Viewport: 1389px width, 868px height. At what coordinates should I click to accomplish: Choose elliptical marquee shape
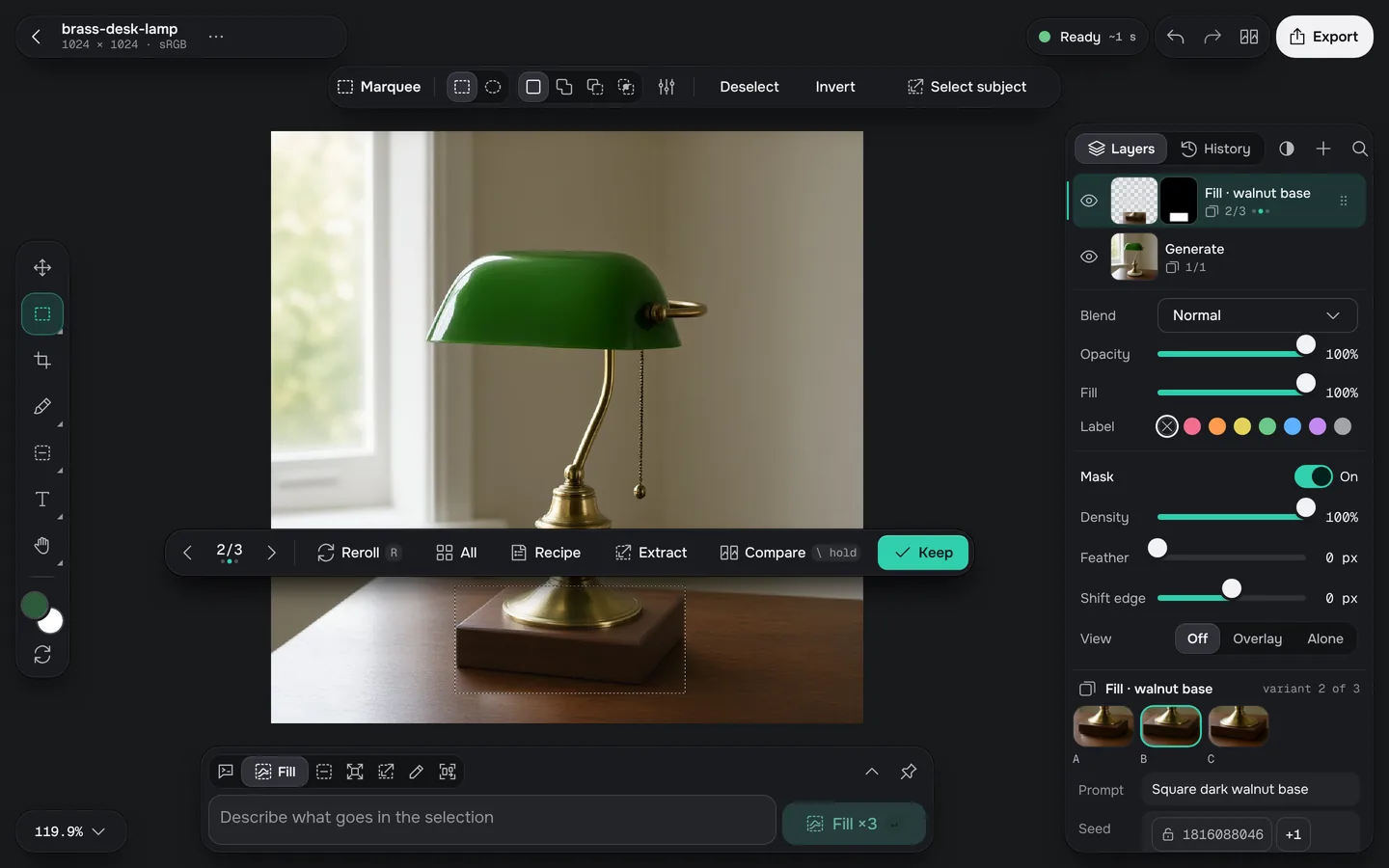tap(493, 87)
